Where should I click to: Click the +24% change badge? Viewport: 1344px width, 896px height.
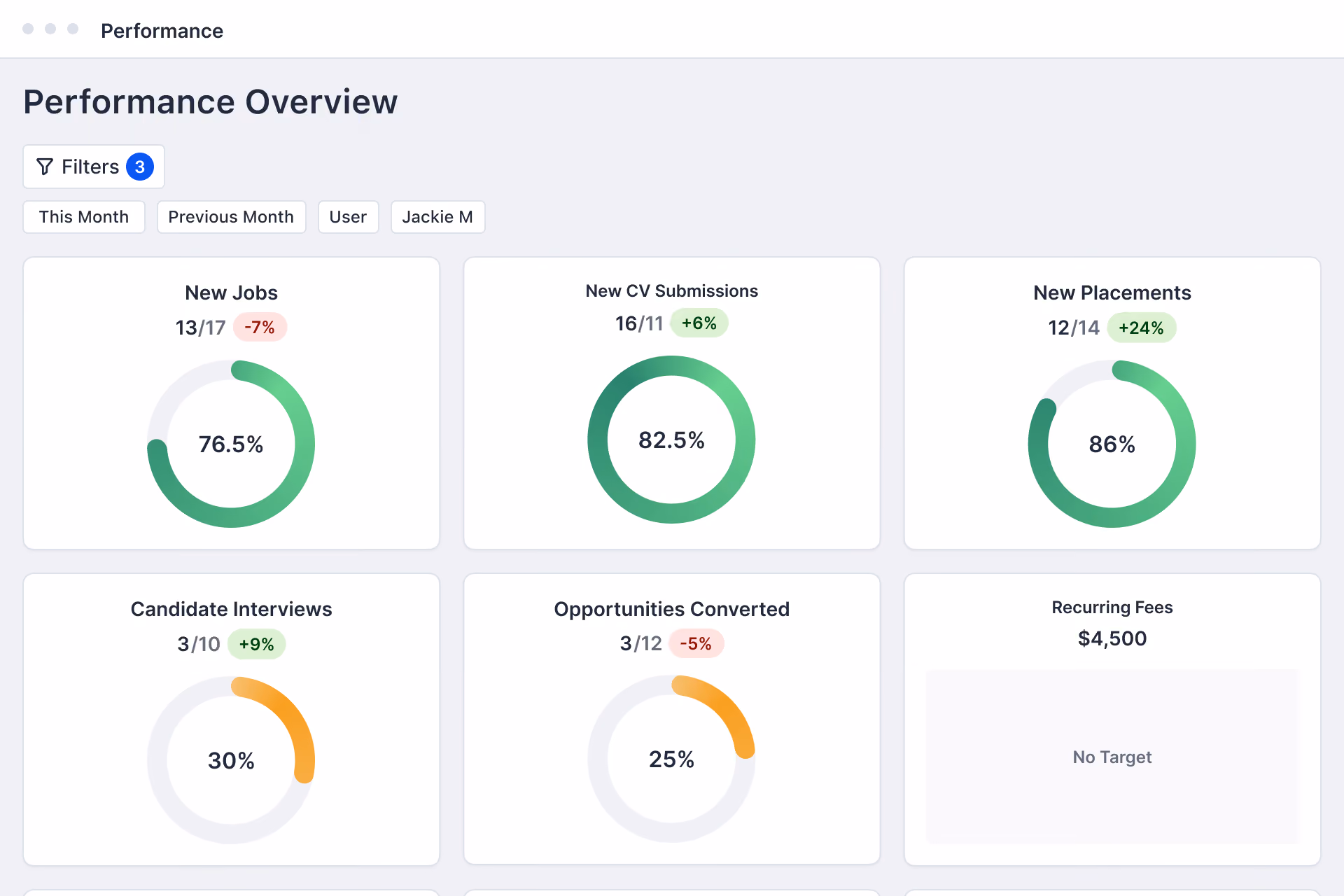point(1142,328)
